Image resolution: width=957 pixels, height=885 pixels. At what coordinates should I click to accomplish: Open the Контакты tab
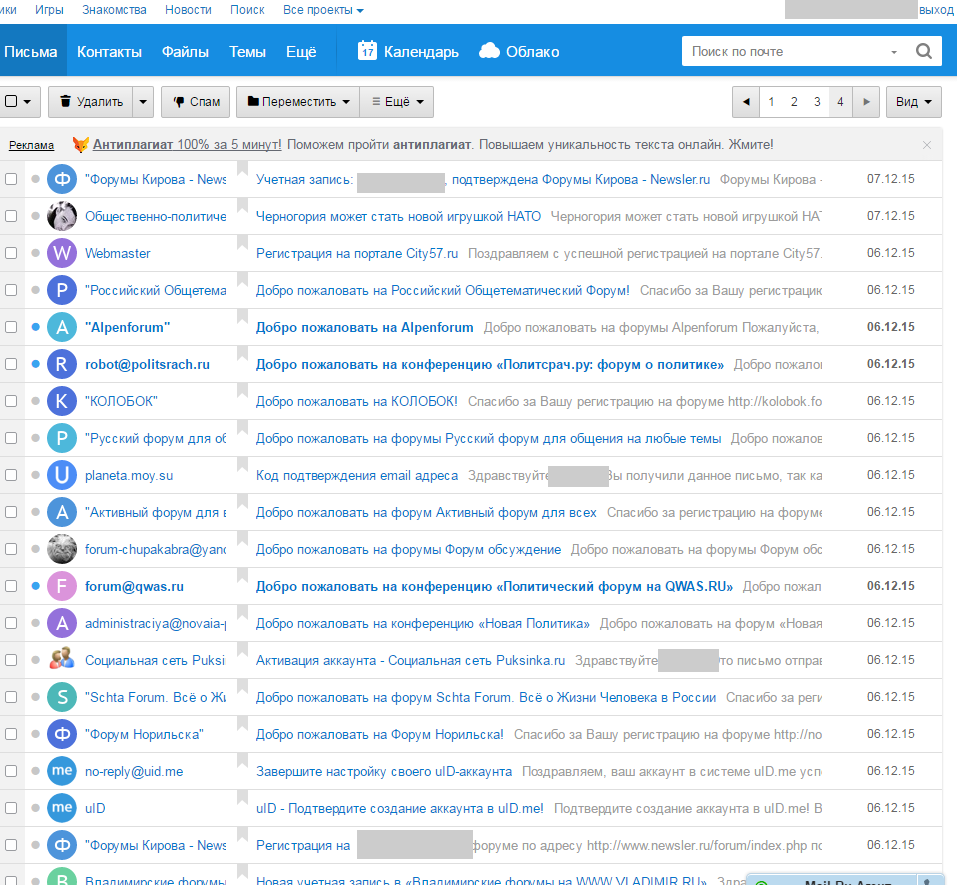click(x=109, y=52)
